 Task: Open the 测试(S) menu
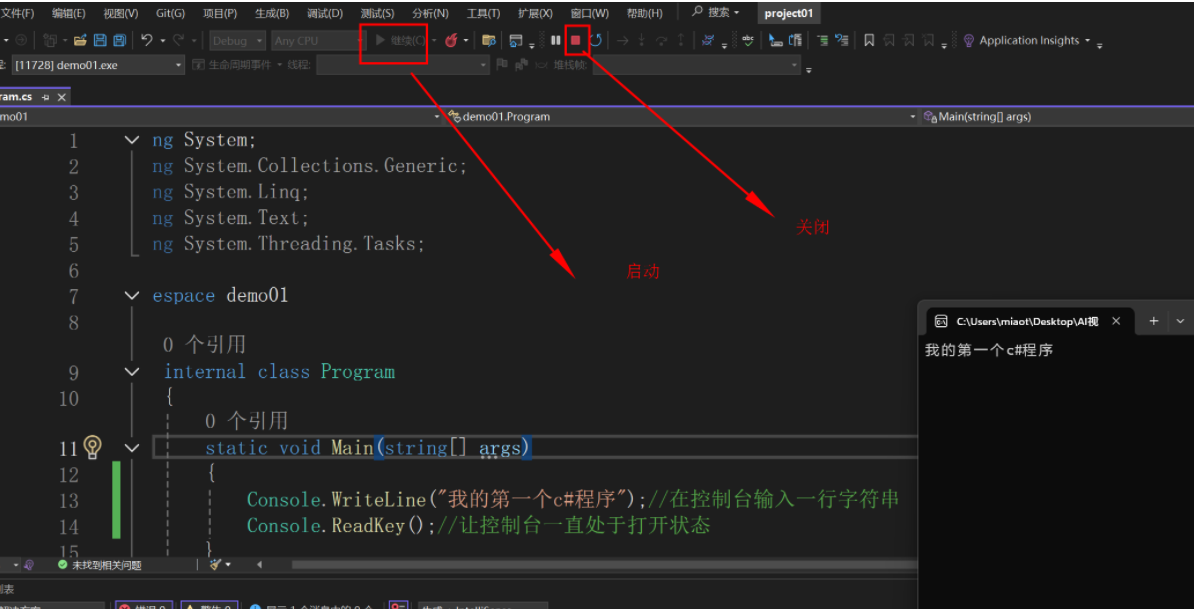377,13
